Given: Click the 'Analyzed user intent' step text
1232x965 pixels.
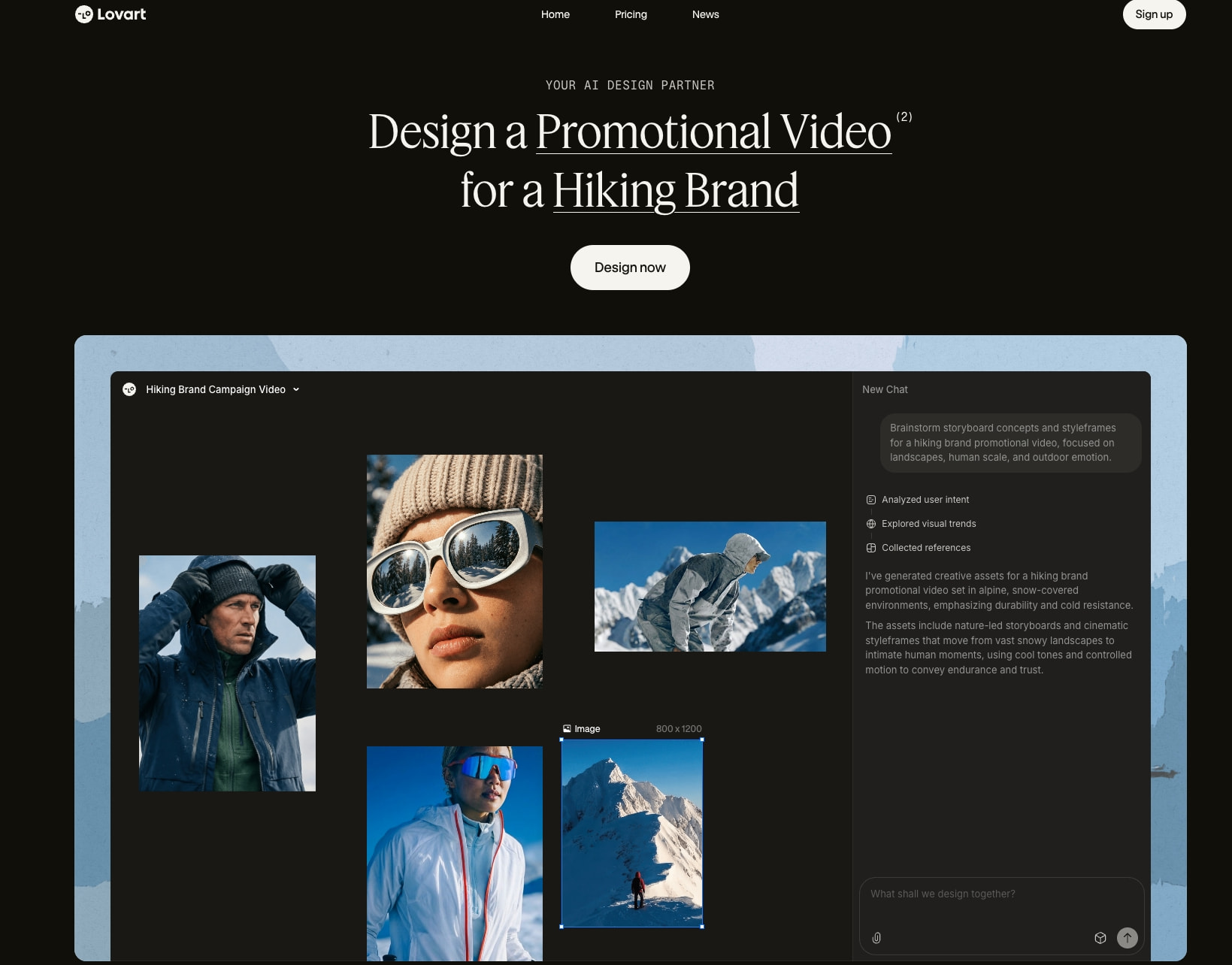Looking at the screenshot, I should click(x=925, y=500).
